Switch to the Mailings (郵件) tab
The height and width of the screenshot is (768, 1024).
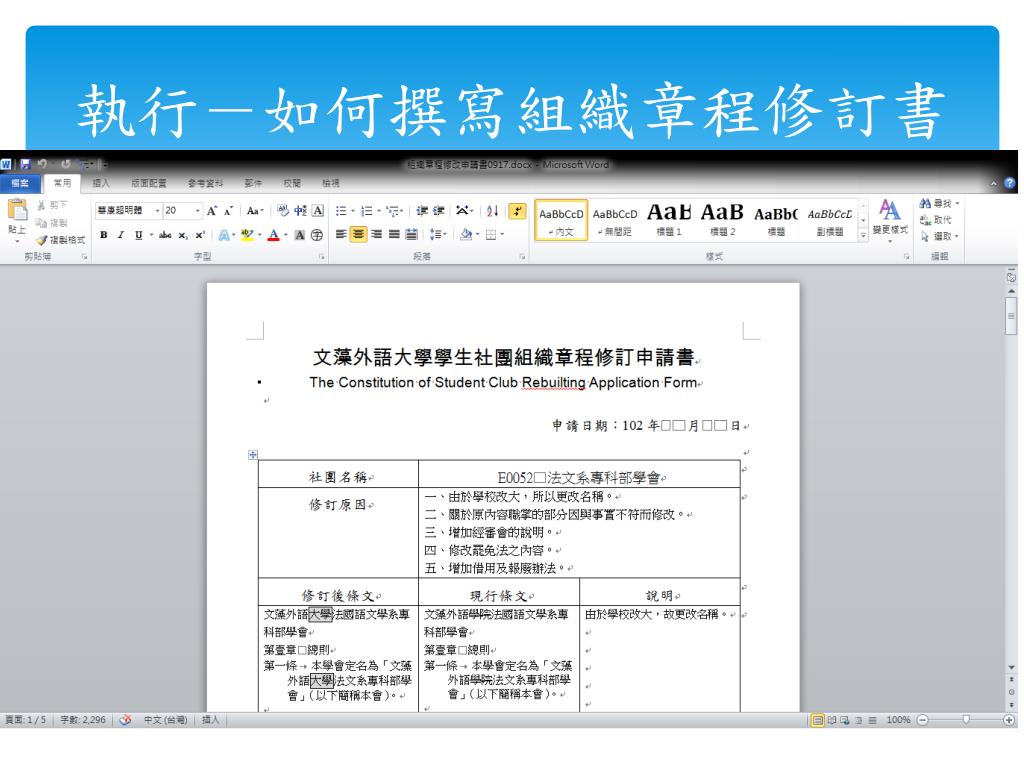click(253, 184)
